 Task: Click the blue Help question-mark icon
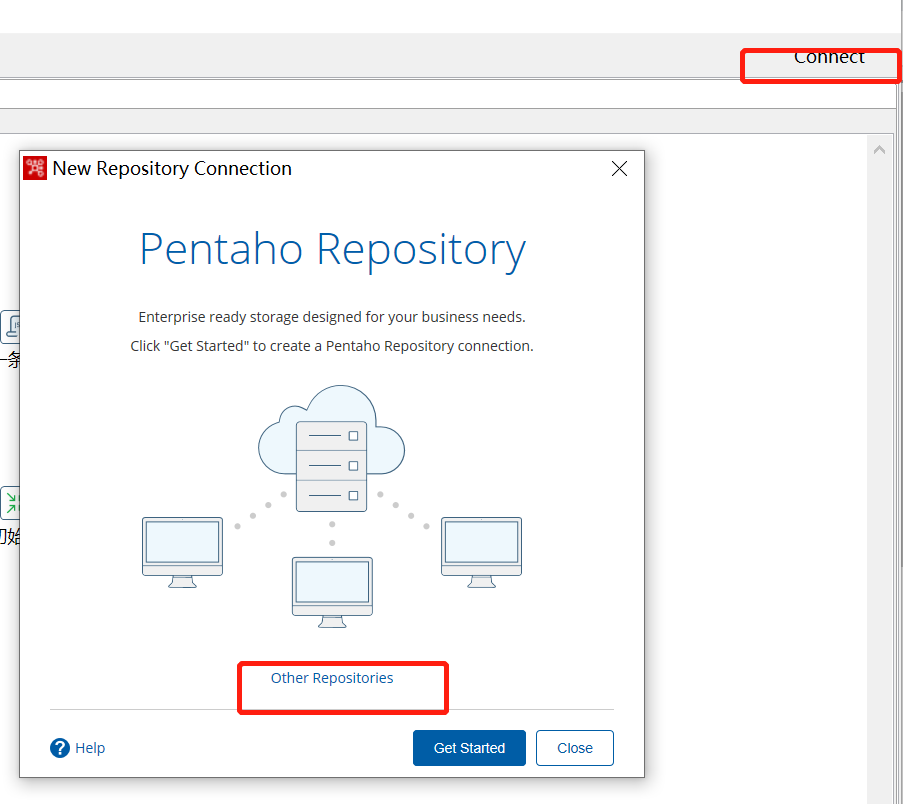(60, 748)
